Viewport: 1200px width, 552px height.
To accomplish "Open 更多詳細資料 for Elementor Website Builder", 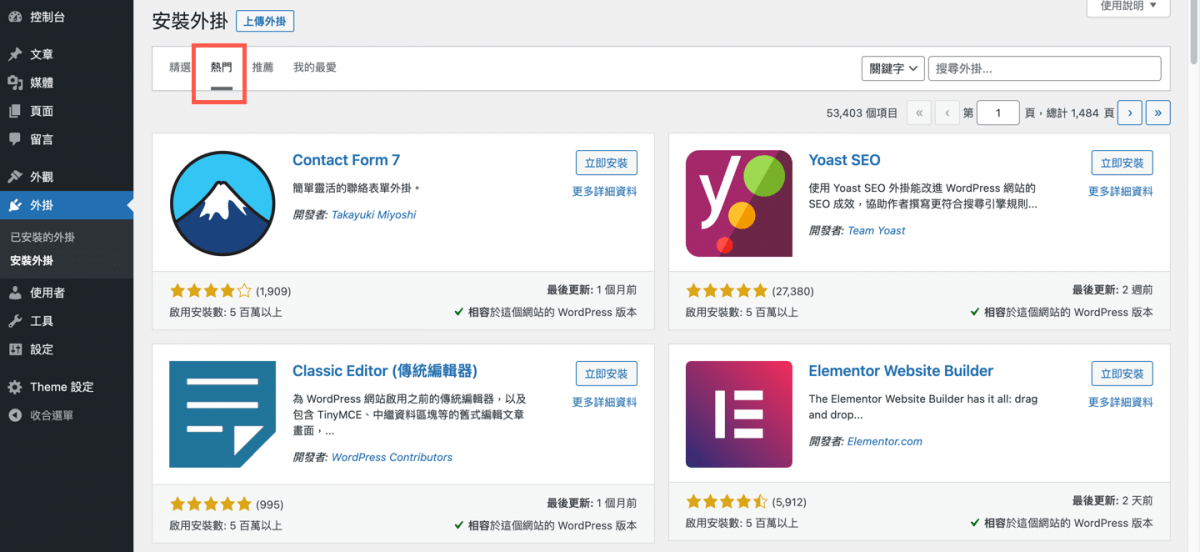I will pos(1120,402).
